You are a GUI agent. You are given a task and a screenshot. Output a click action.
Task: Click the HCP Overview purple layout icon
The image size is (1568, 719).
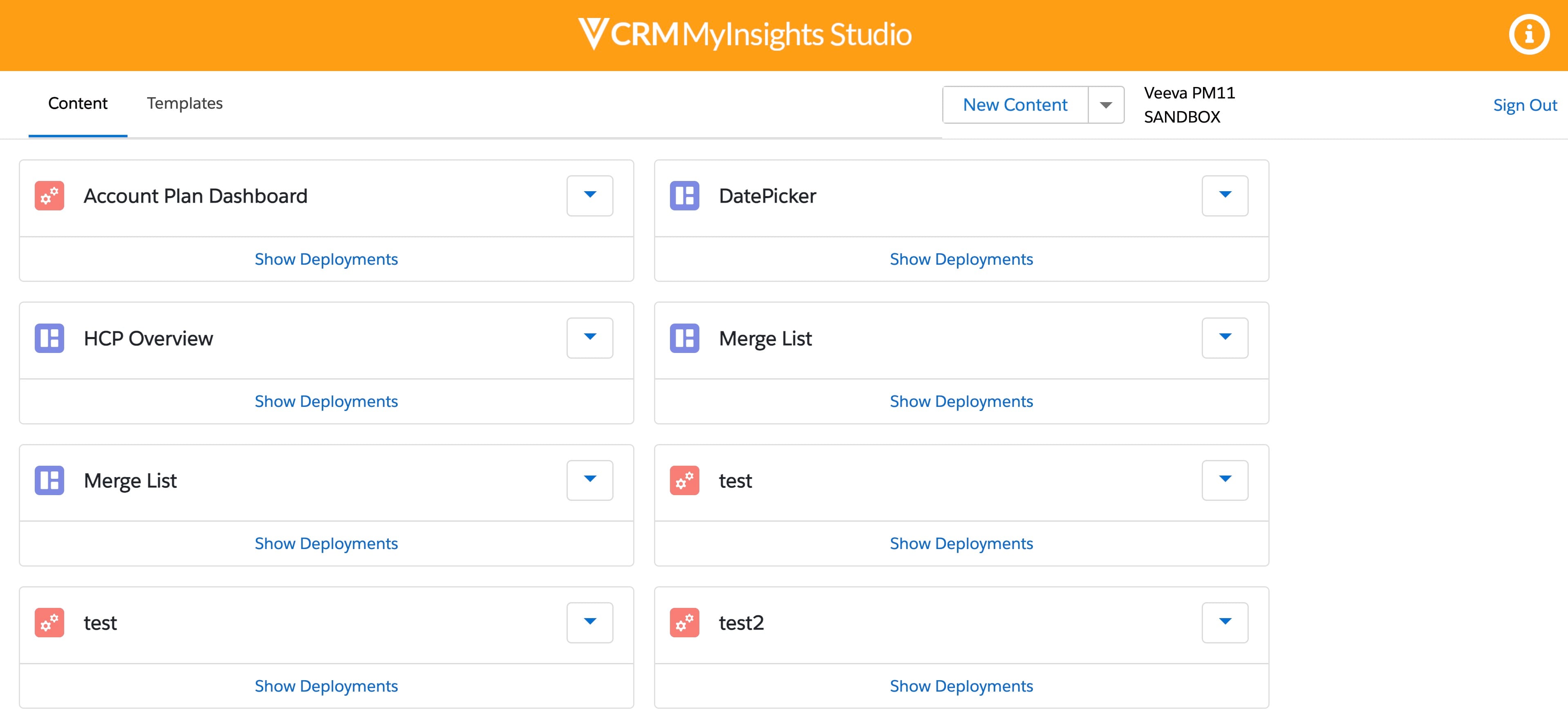tap(50, 338)
